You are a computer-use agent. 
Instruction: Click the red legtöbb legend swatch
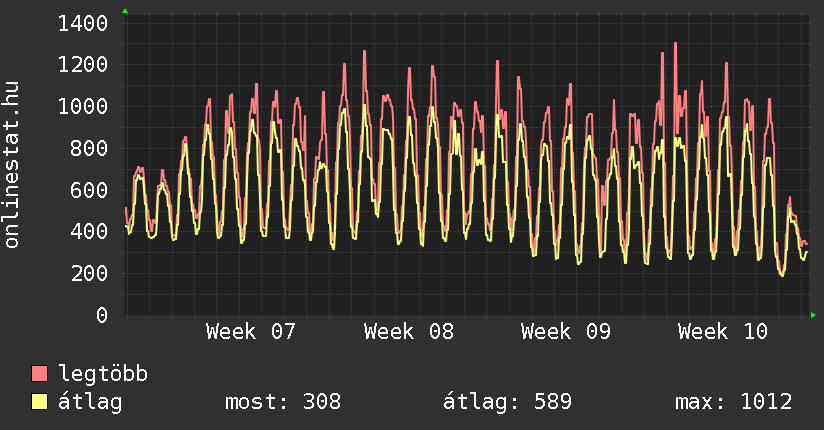40,374
